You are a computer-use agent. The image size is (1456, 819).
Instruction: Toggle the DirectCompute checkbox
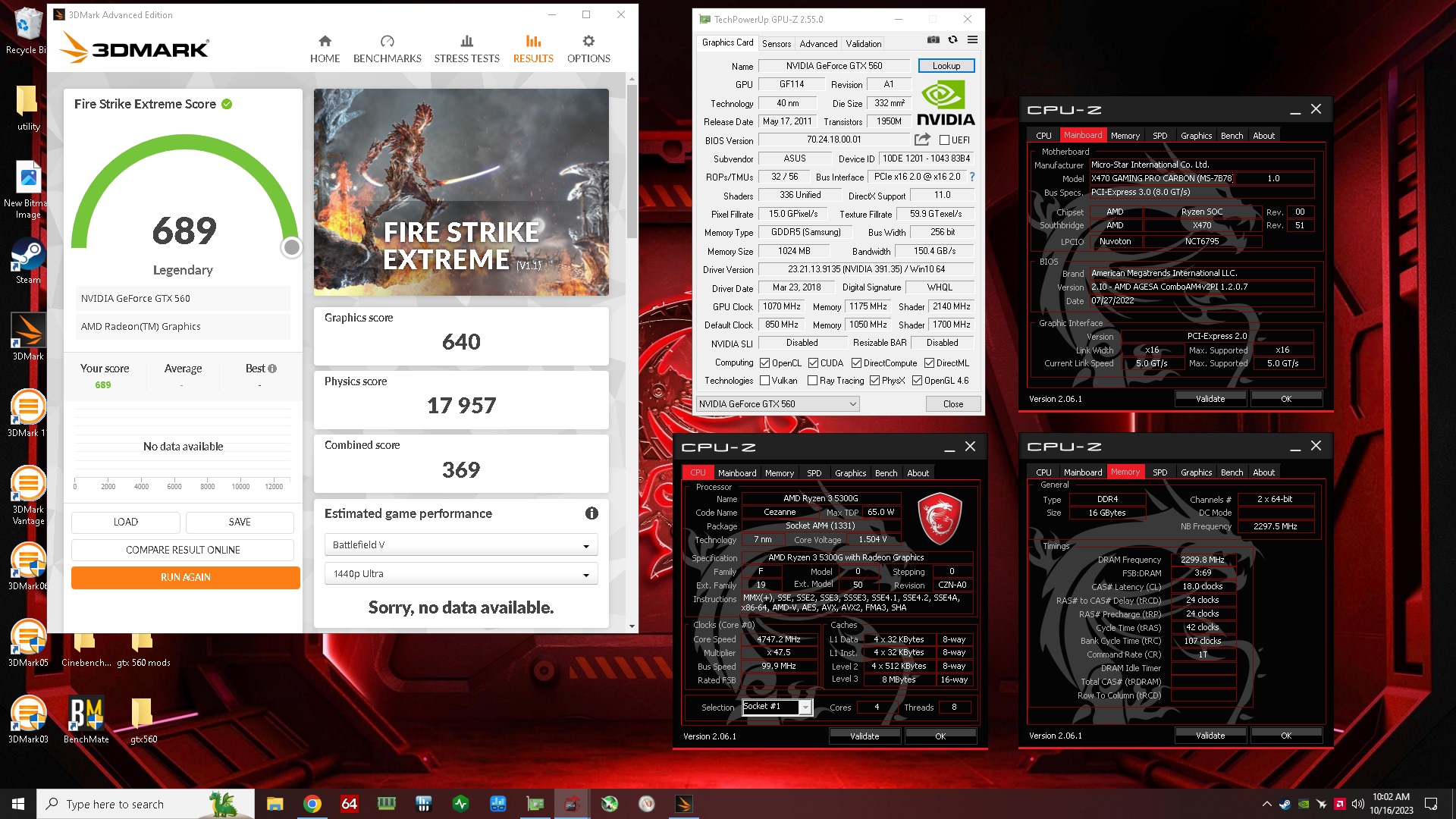click(x=856, y=363)
